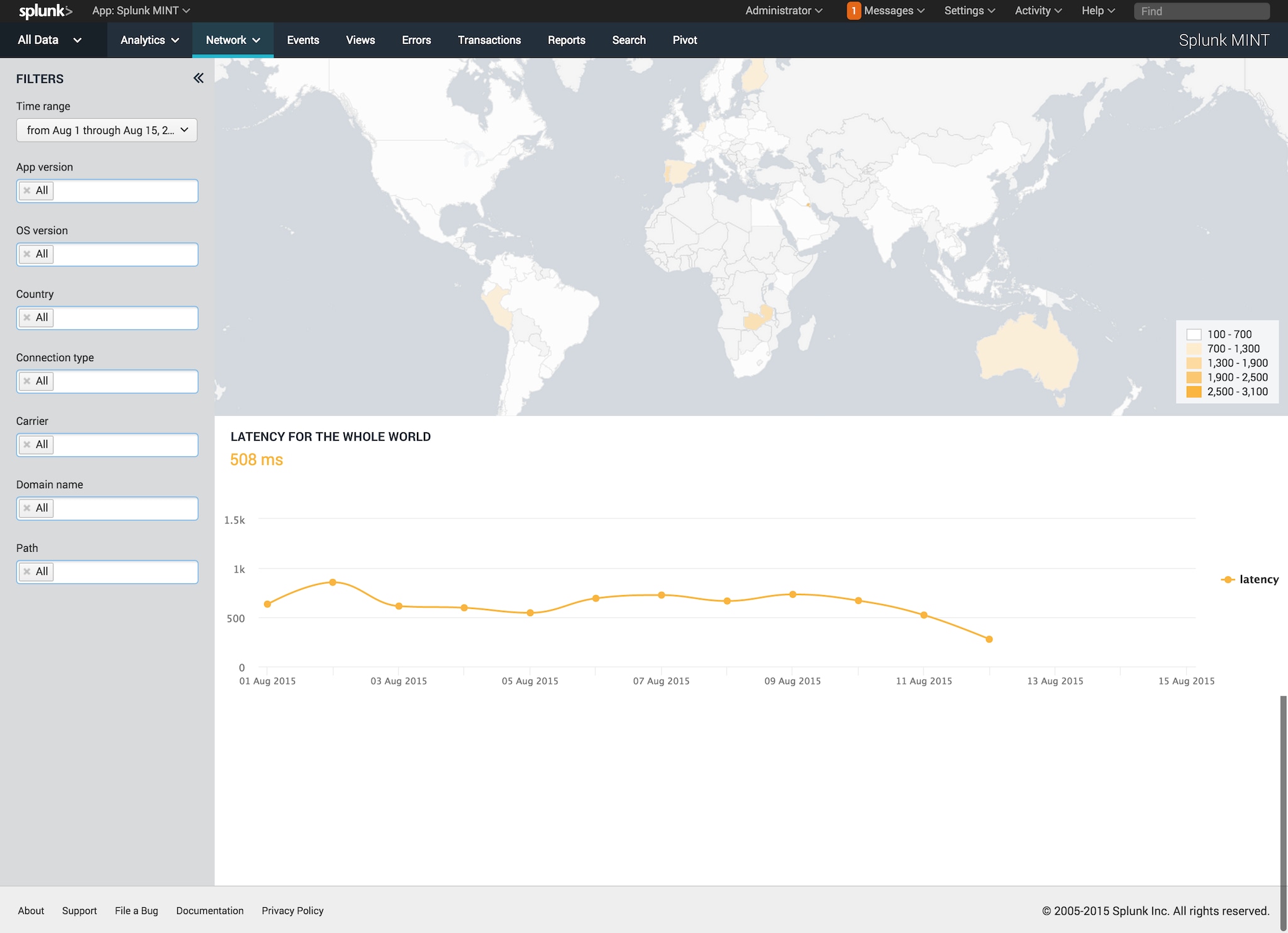This screenshot has height=933, width=1288.
Task: Remove the All tag in Path
Action: (x=27, y=572)
